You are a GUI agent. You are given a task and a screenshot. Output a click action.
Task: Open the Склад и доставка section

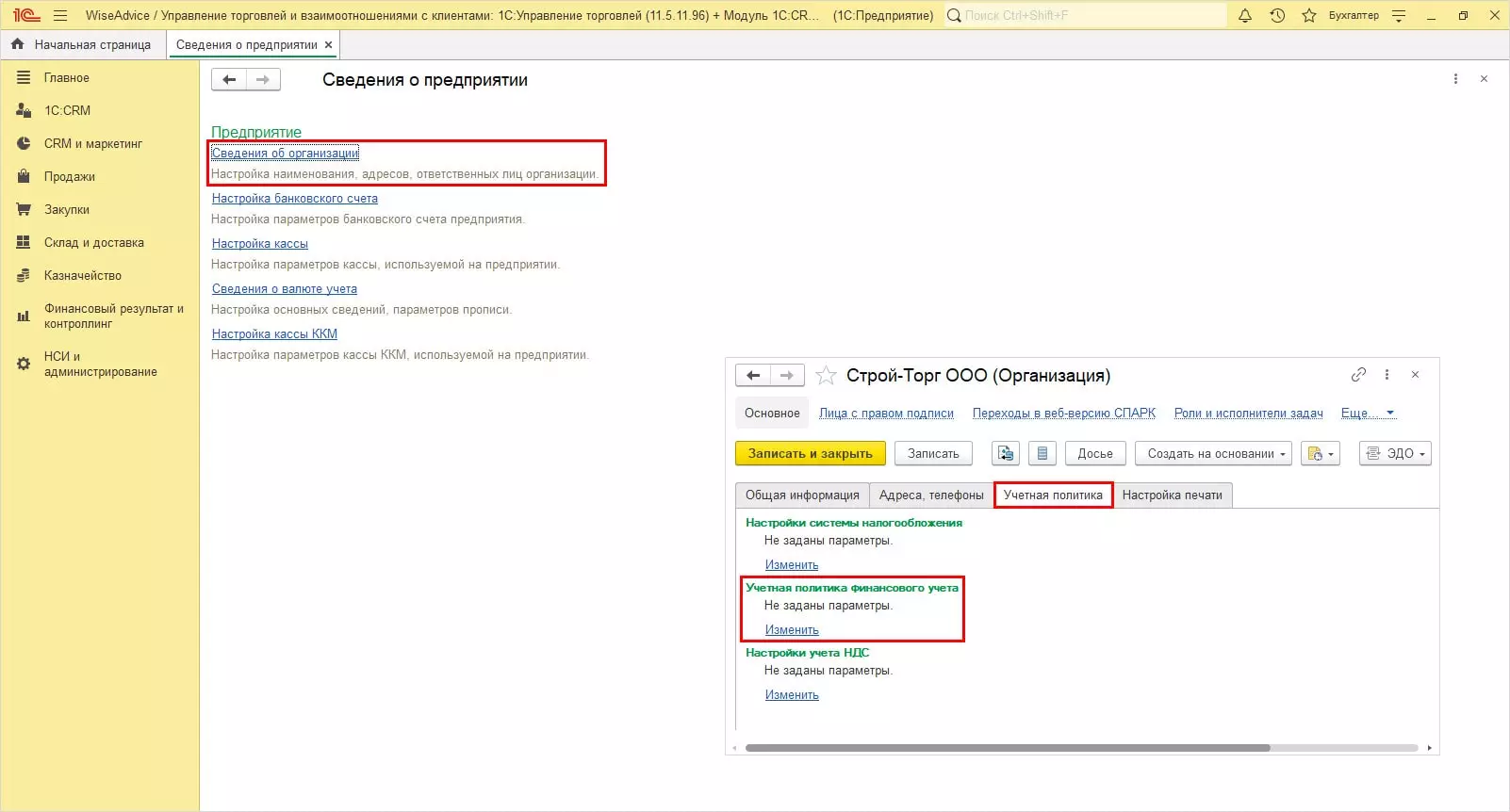pos(93,242)
